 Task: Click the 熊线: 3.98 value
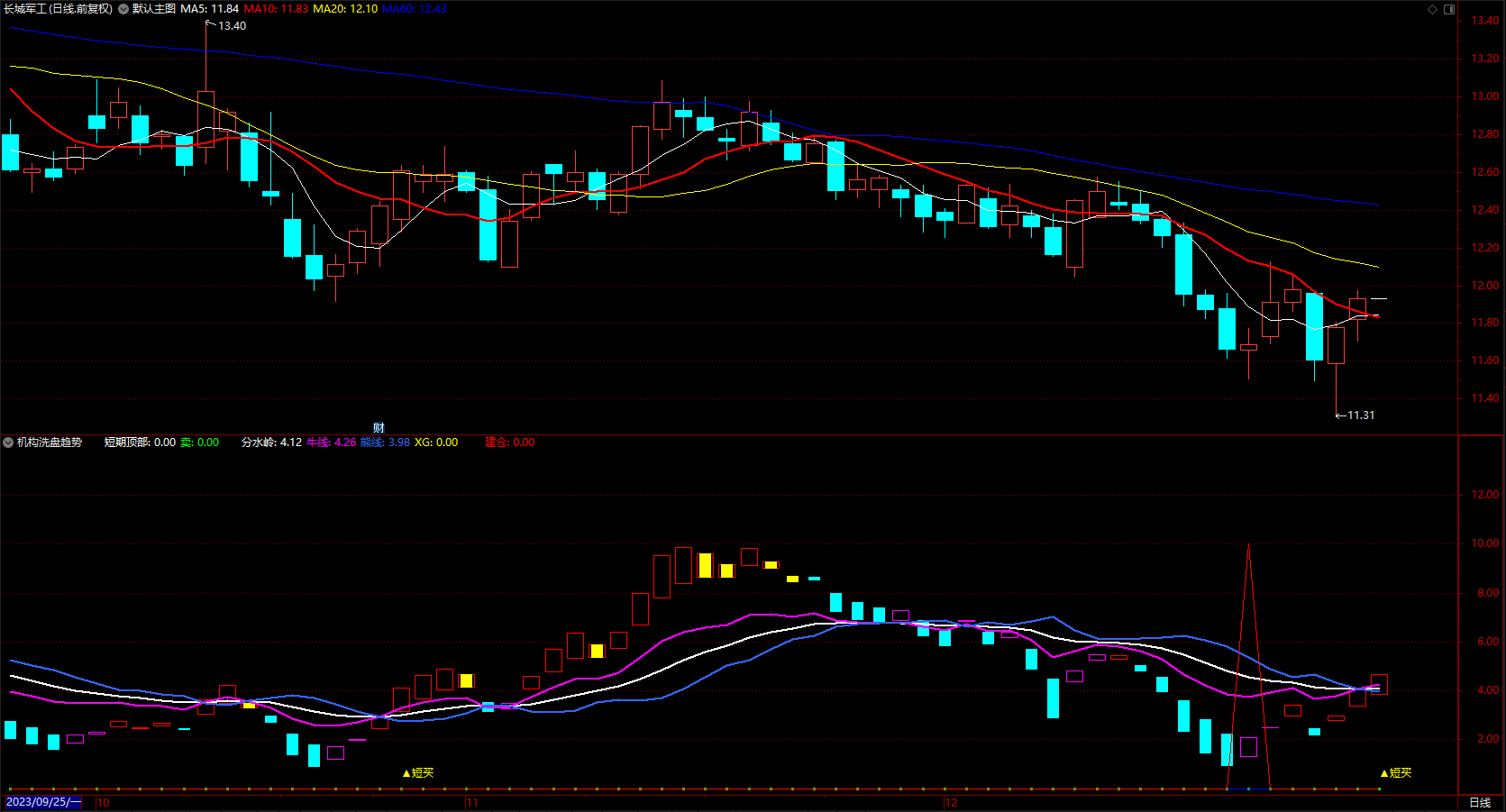tap(386, 442)
